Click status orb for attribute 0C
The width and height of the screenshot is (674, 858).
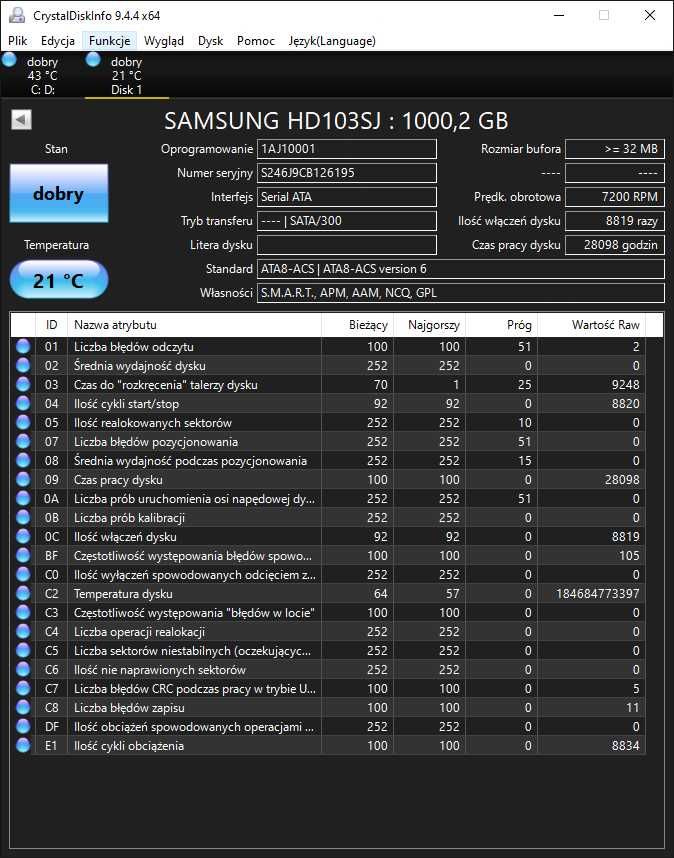(23, 536)
